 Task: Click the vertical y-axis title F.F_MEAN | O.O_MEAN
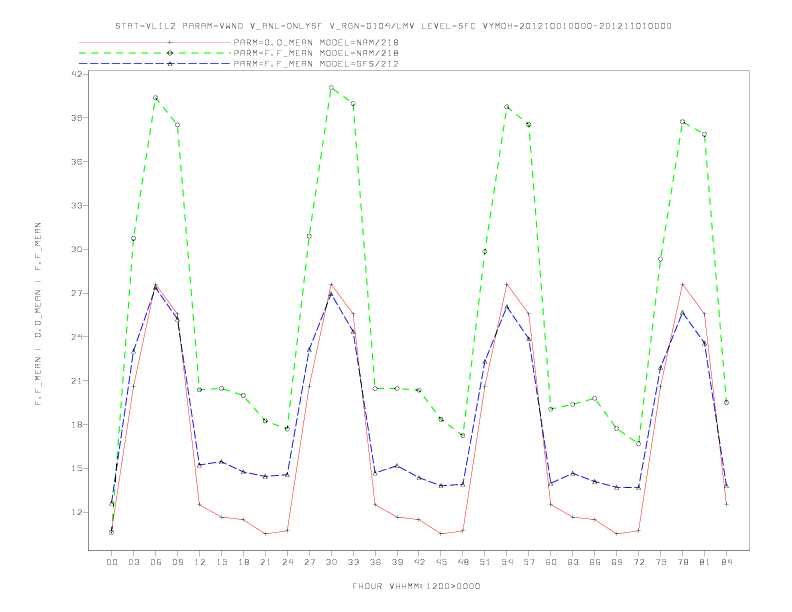tap(38, 314)
